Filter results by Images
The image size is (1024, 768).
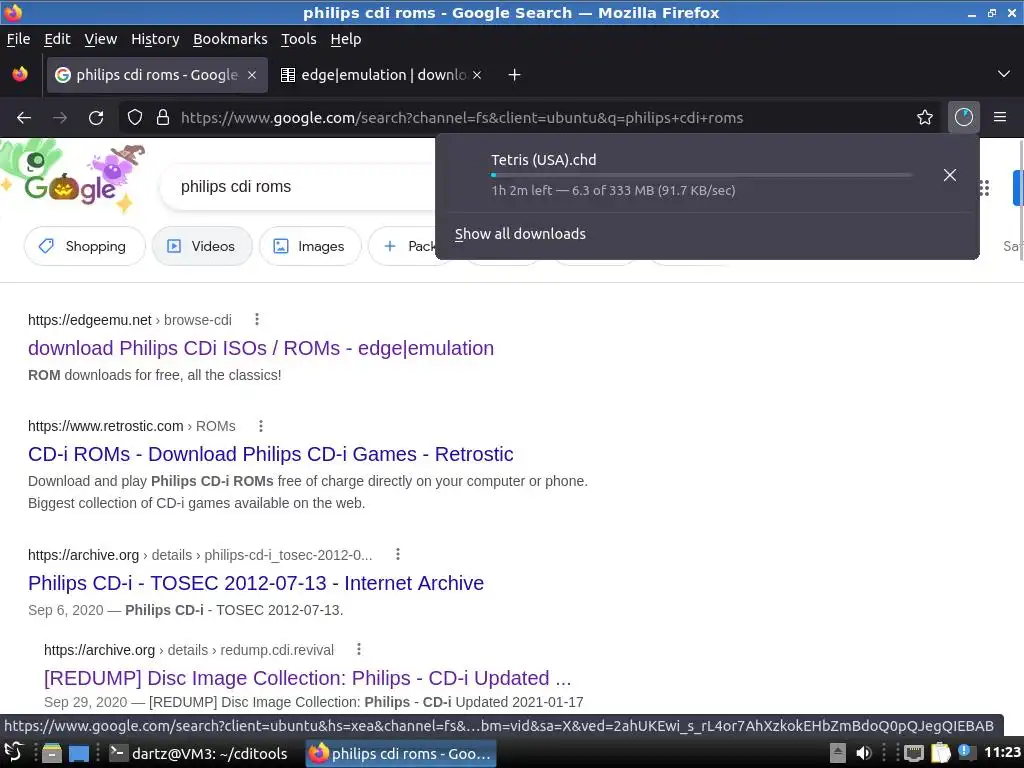[x=310, y=246]
